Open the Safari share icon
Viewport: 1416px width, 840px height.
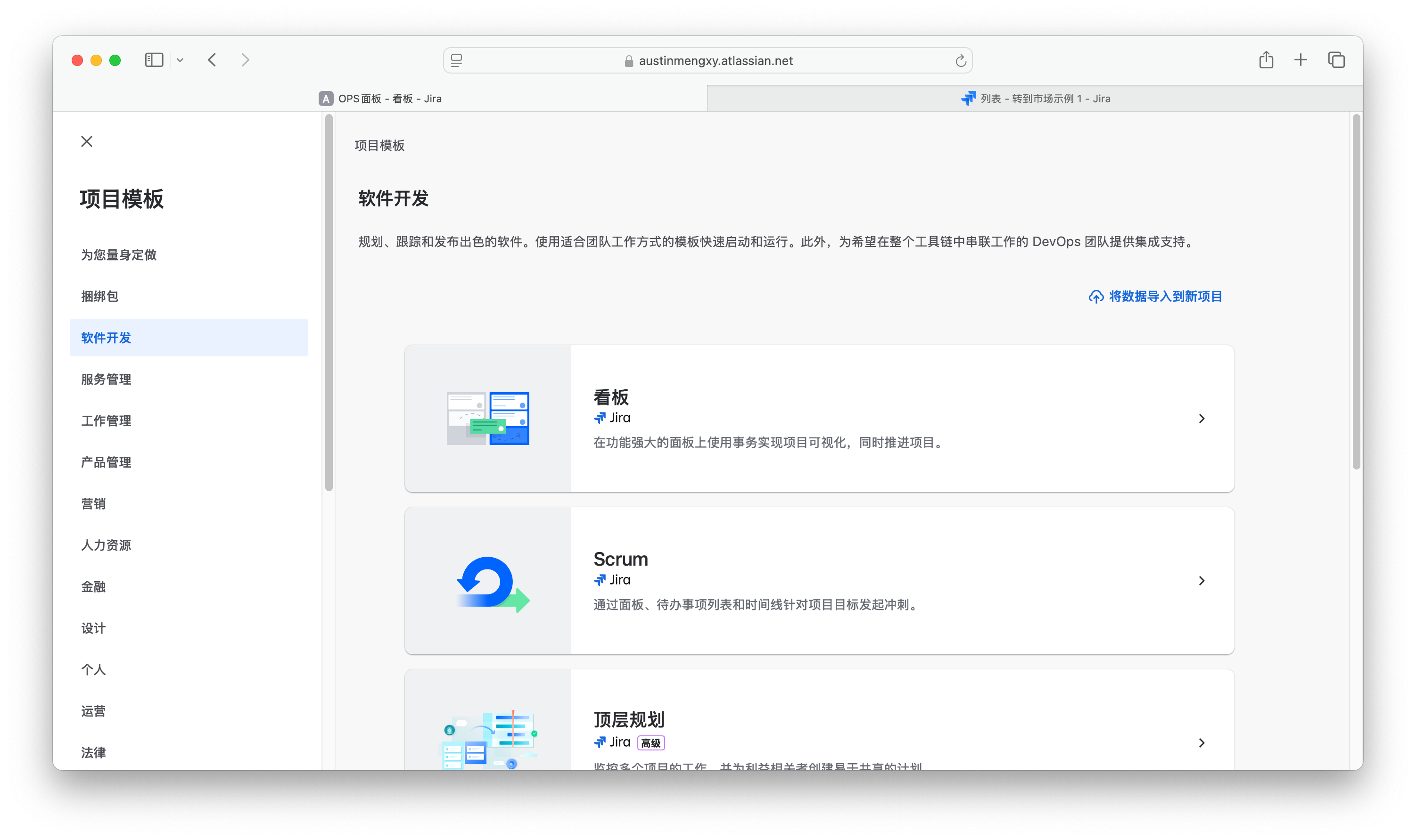[x=1266, y=60]
